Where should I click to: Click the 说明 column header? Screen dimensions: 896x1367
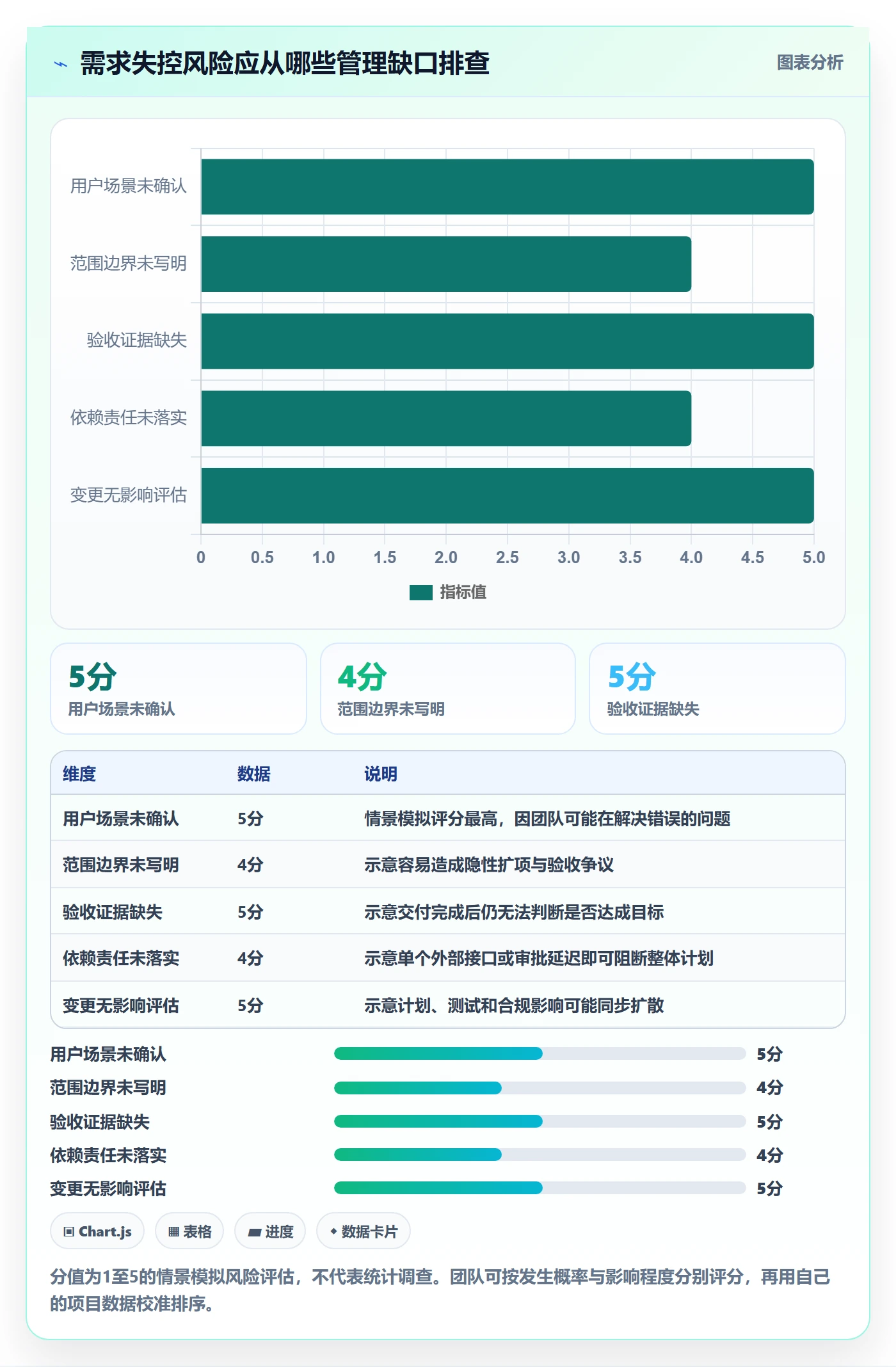click(x=381, y=774)
